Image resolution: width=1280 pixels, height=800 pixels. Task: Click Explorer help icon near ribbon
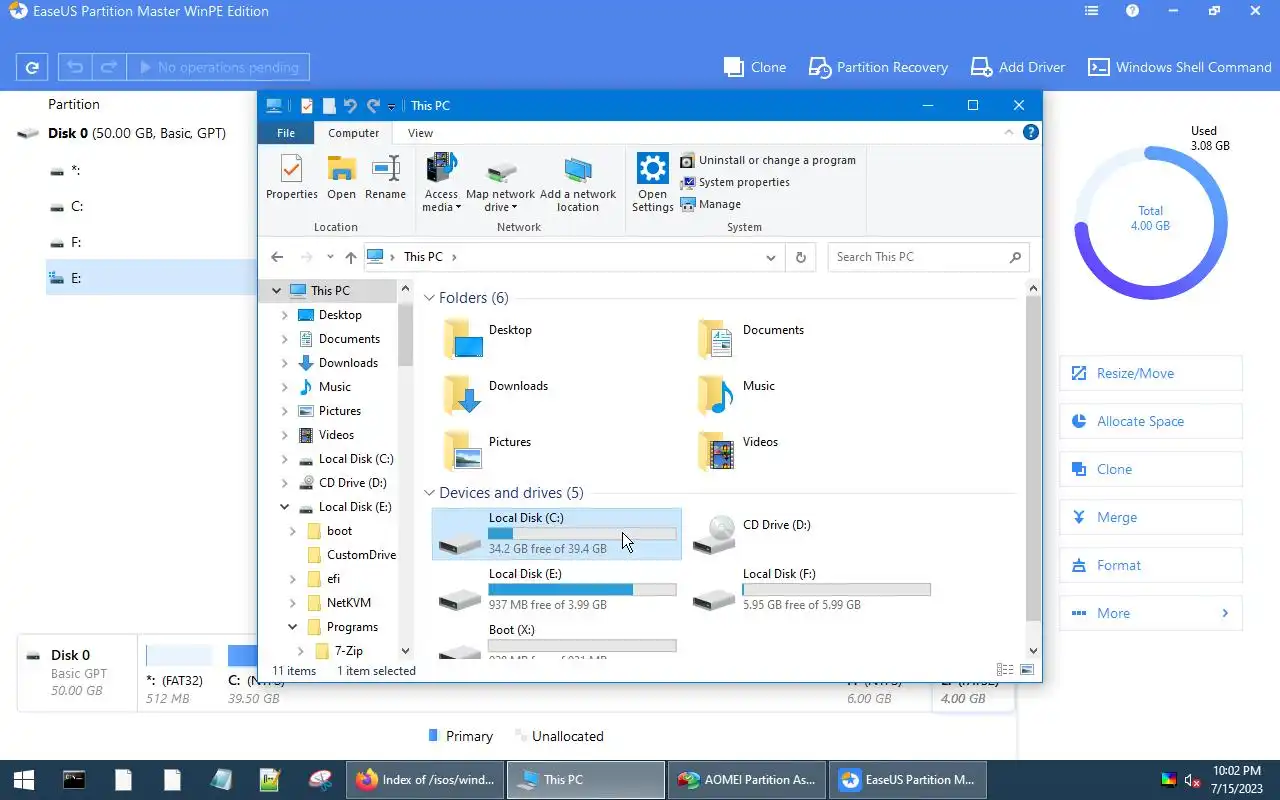click(1031, 132)
